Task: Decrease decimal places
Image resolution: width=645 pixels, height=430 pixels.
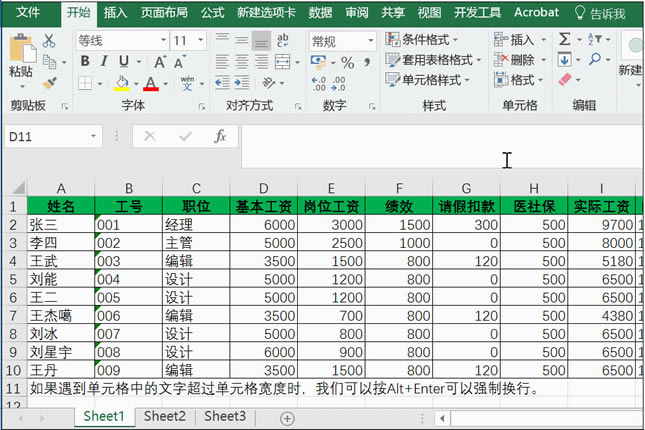Action: point(338,84)
